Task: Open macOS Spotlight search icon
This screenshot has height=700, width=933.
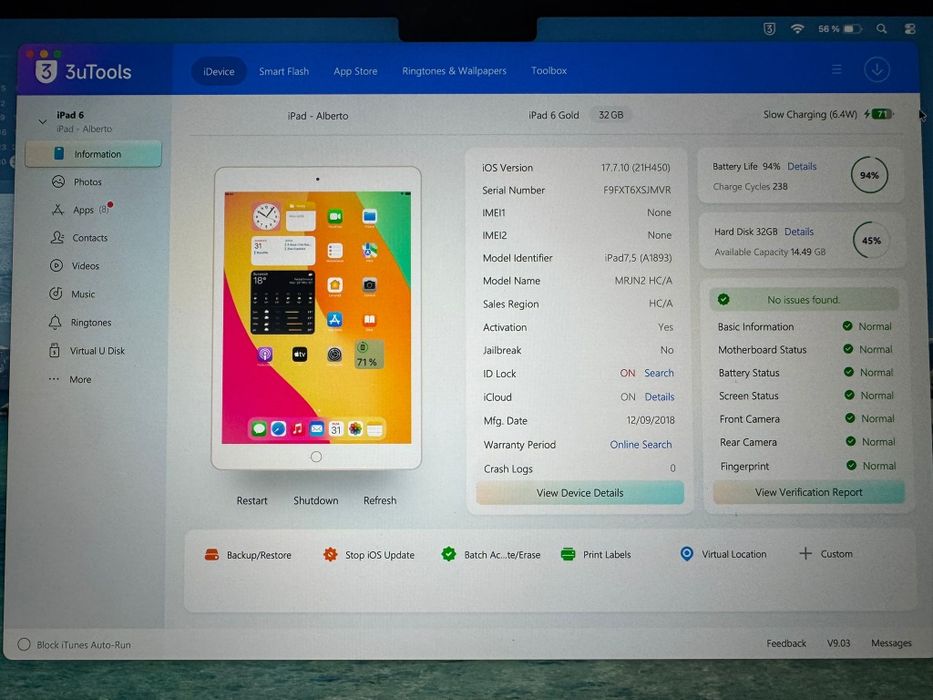Action: pos(882,29)
